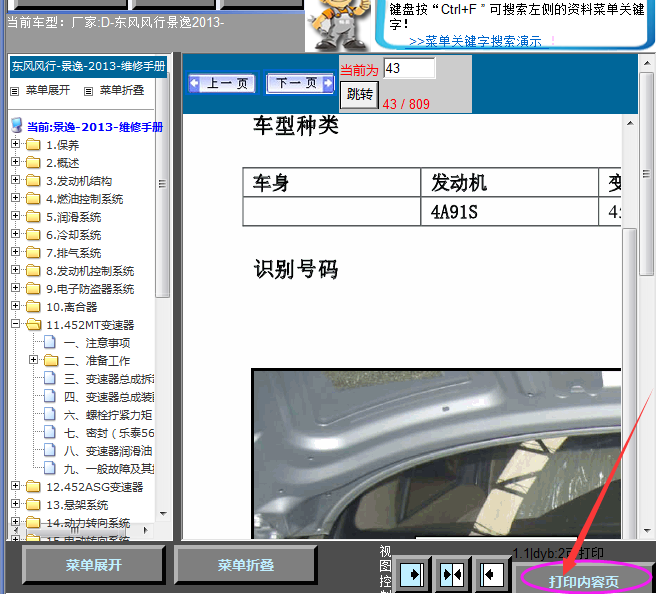Click the 识别号码 heading text
Screen dimensions: 656x594
click(296, 269)
